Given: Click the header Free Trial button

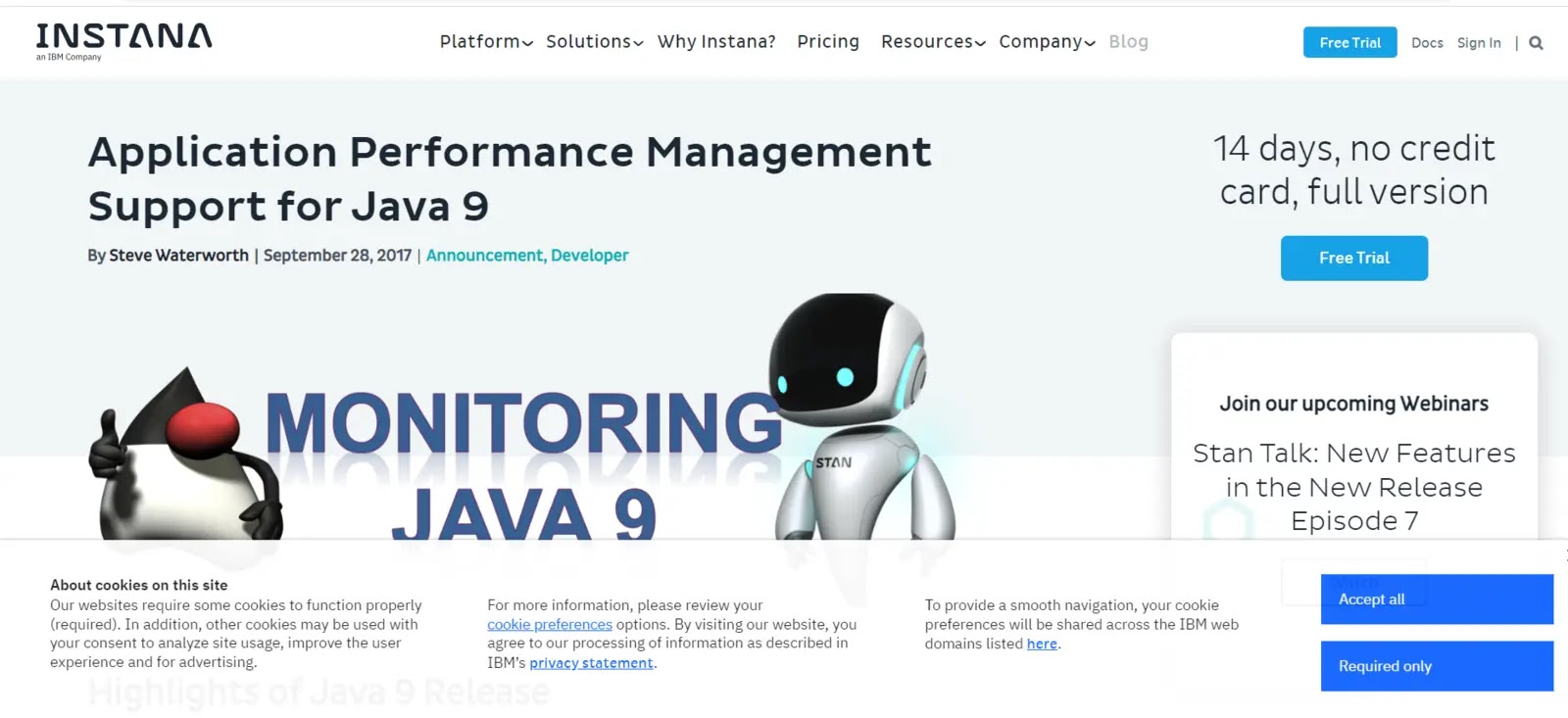Looking at the screenshot, I should [x=1349, y=42].
